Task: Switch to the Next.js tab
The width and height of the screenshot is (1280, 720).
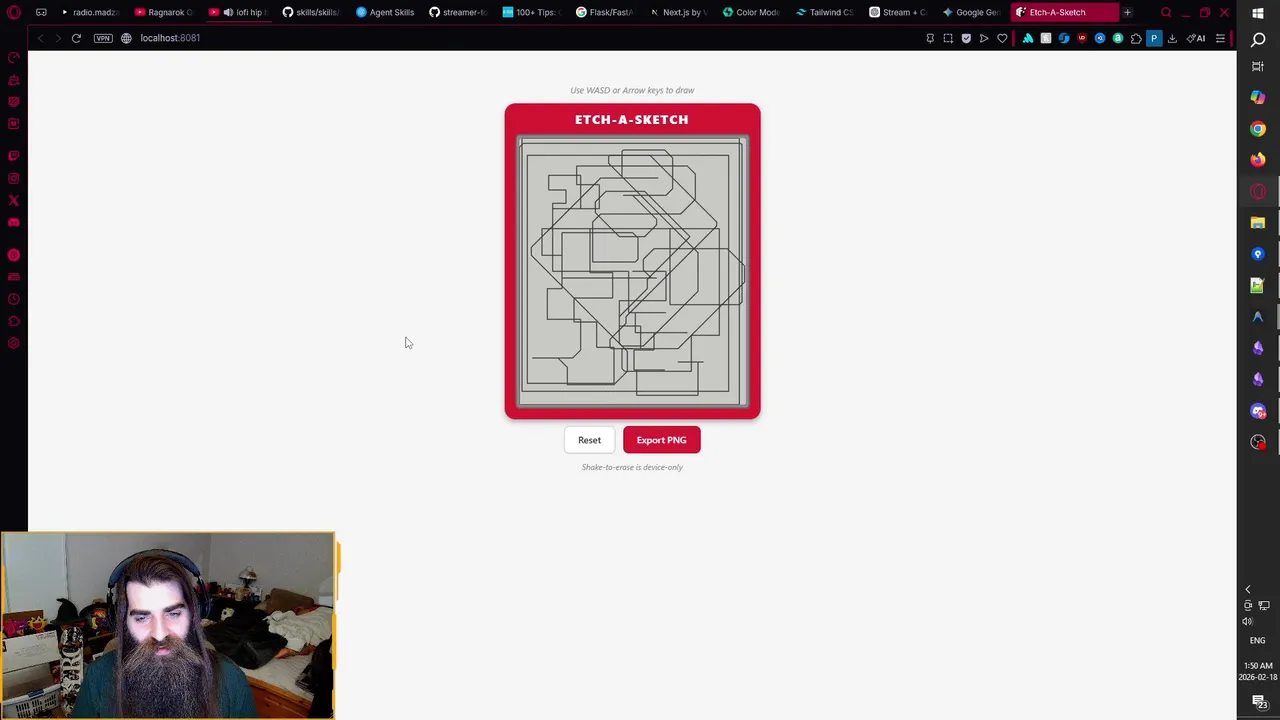Action: (679, 12)
